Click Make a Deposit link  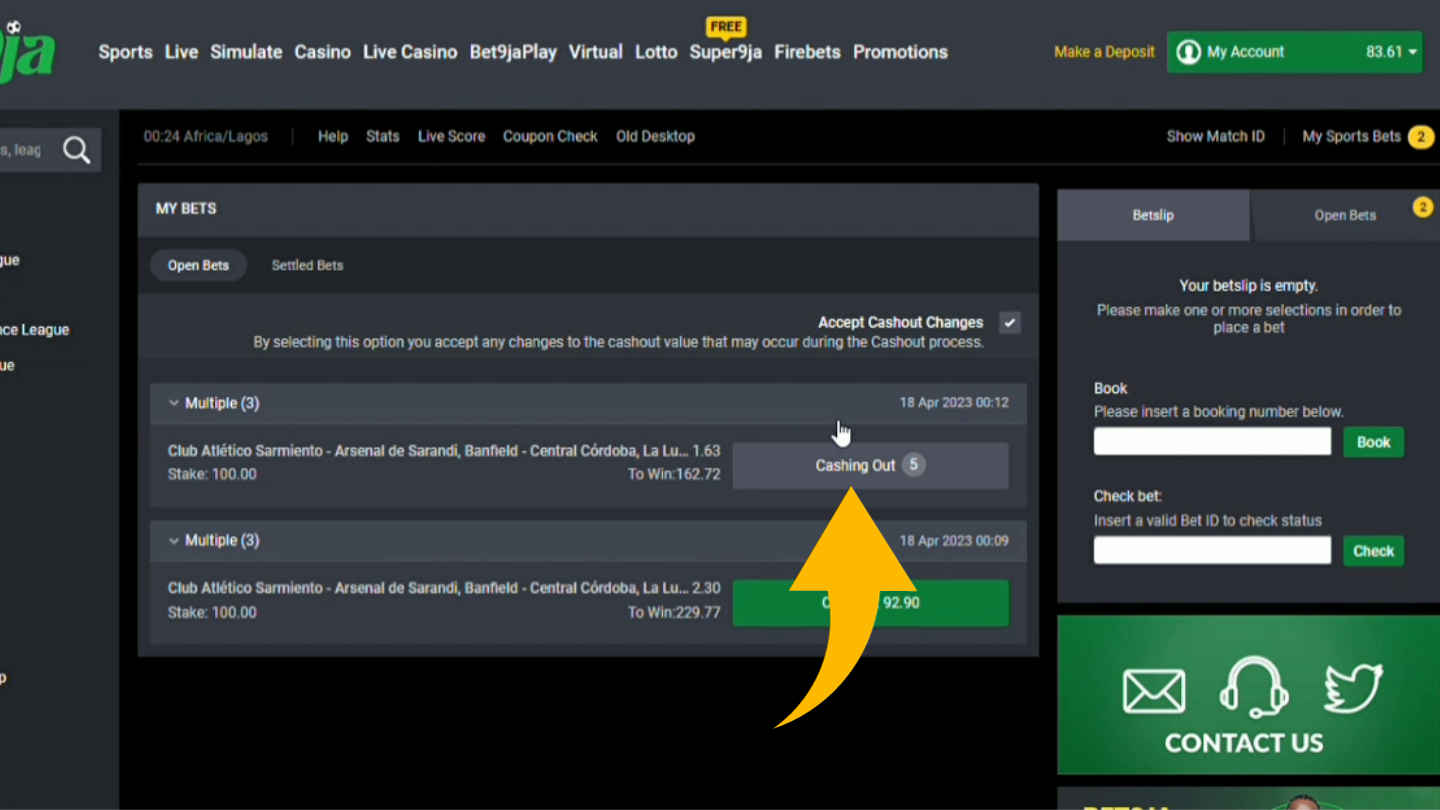[x=1104, y=52]
